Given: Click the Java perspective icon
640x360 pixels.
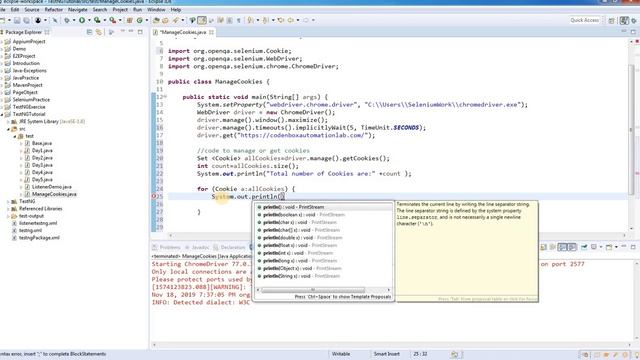Looking at the screenshot, I should 624,20.
